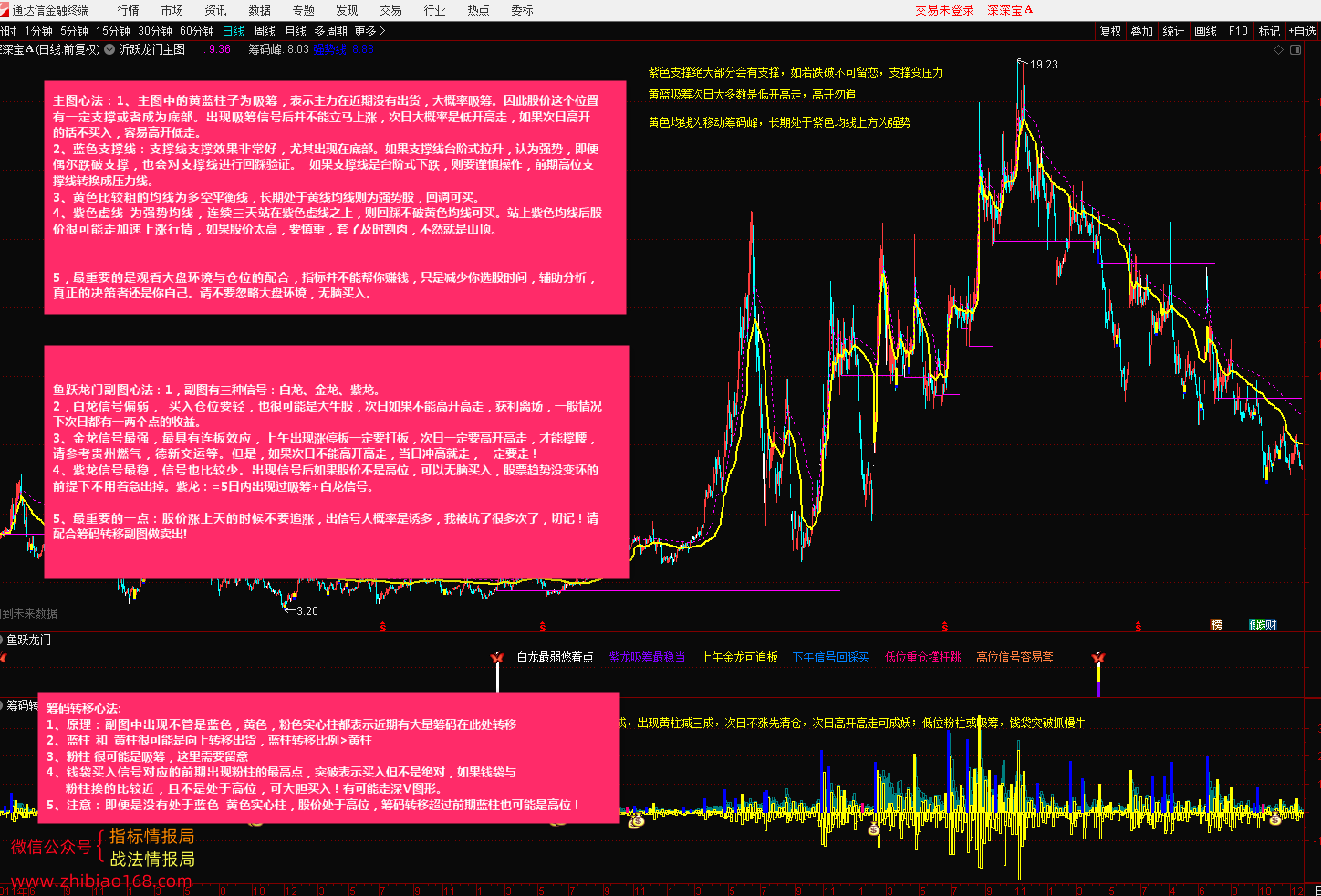This screenshot has height=896, width=1321.
Task: Click the diamond icon at chart top right
Action: 1278,50
